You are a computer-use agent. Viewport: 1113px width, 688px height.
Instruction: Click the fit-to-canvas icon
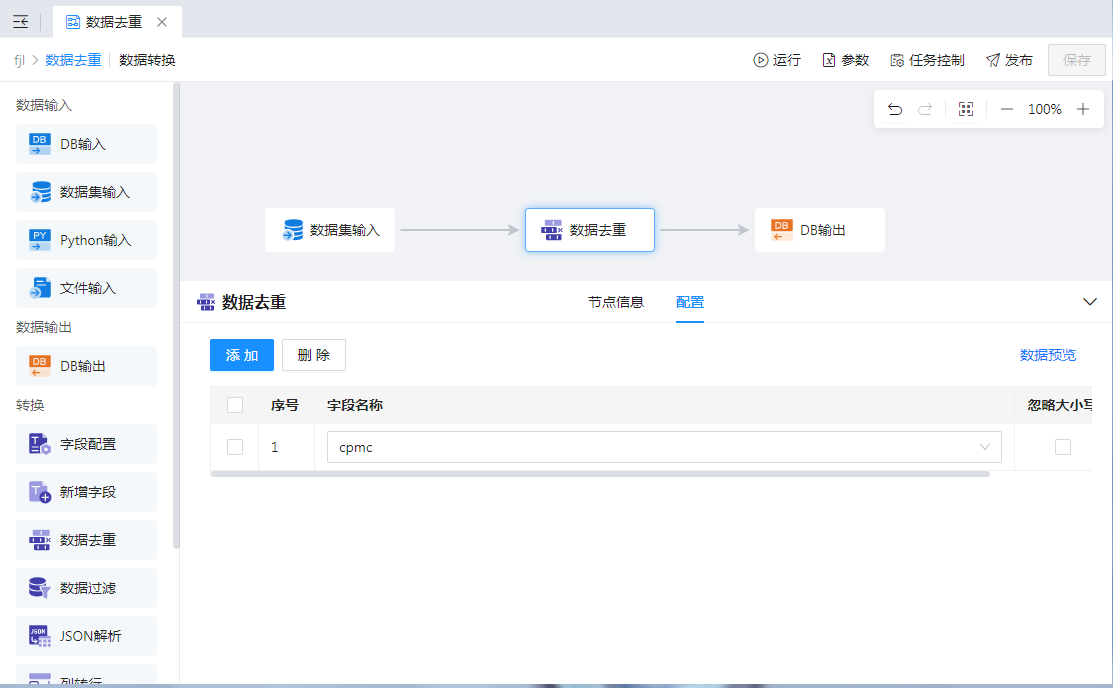pos(966,109)
